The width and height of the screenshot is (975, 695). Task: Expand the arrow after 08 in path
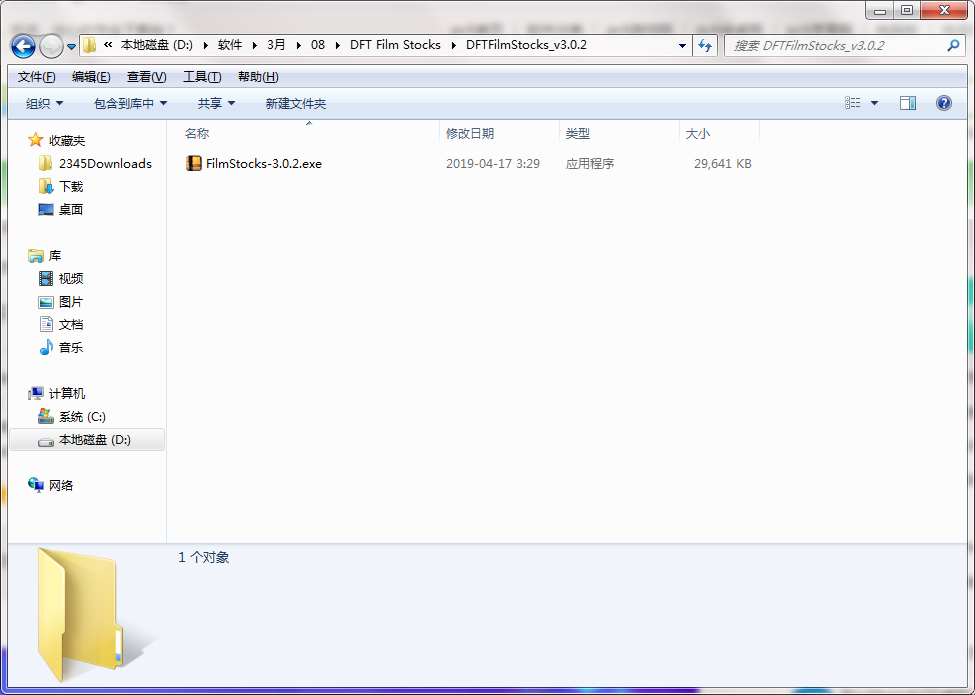tap(337, 45)
